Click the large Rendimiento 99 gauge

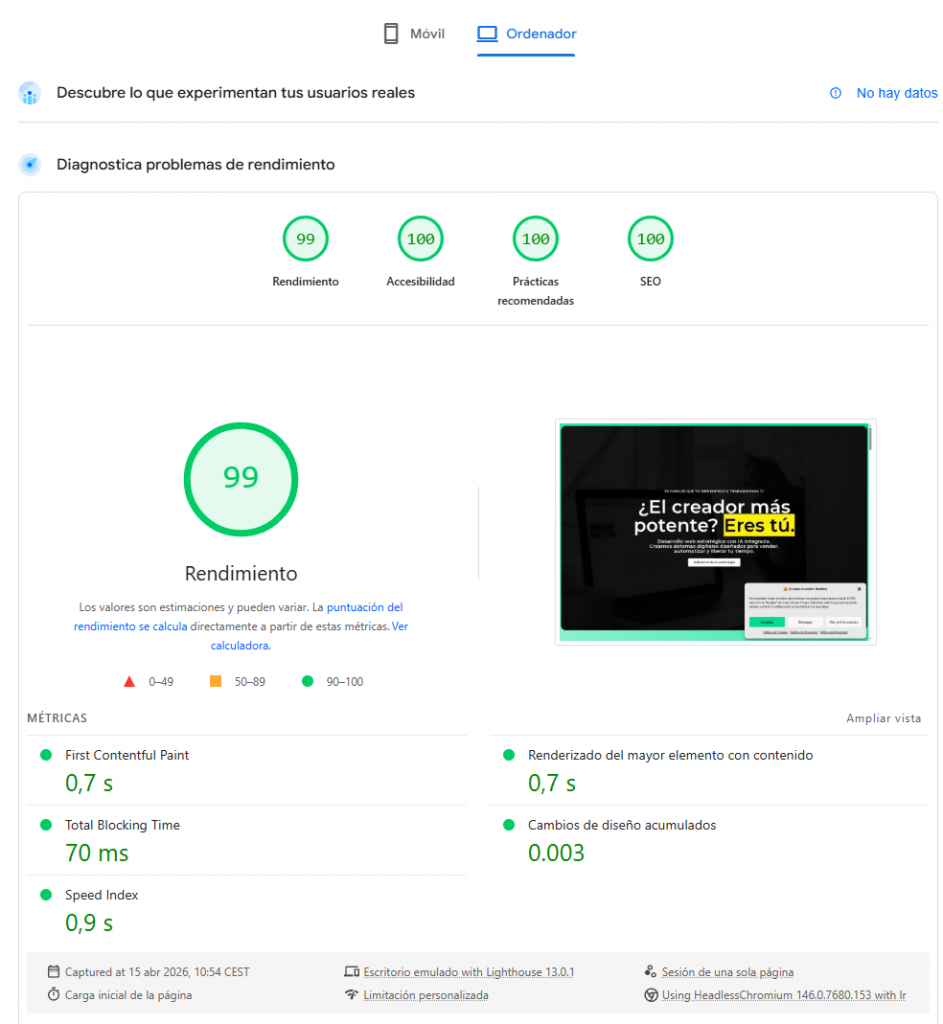(240, 478)
